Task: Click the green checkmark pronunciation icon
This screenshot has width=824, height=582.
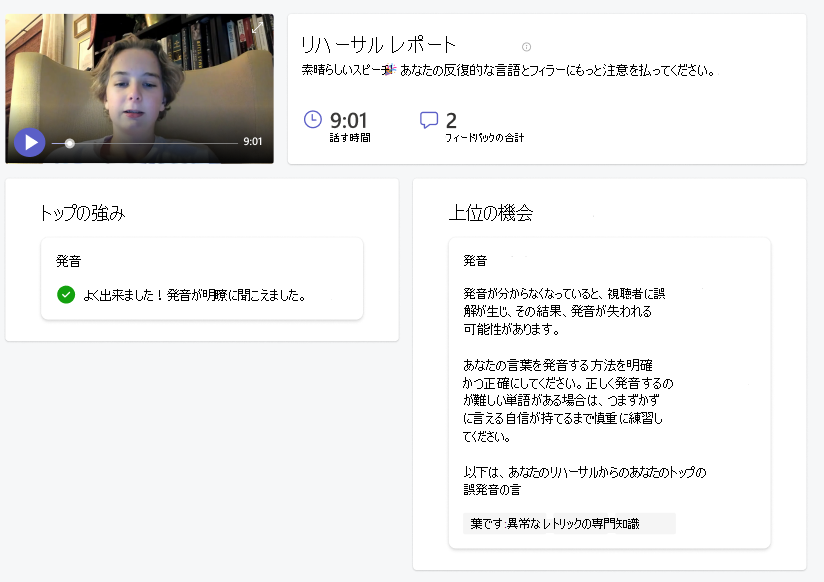Action: (66, 294)
